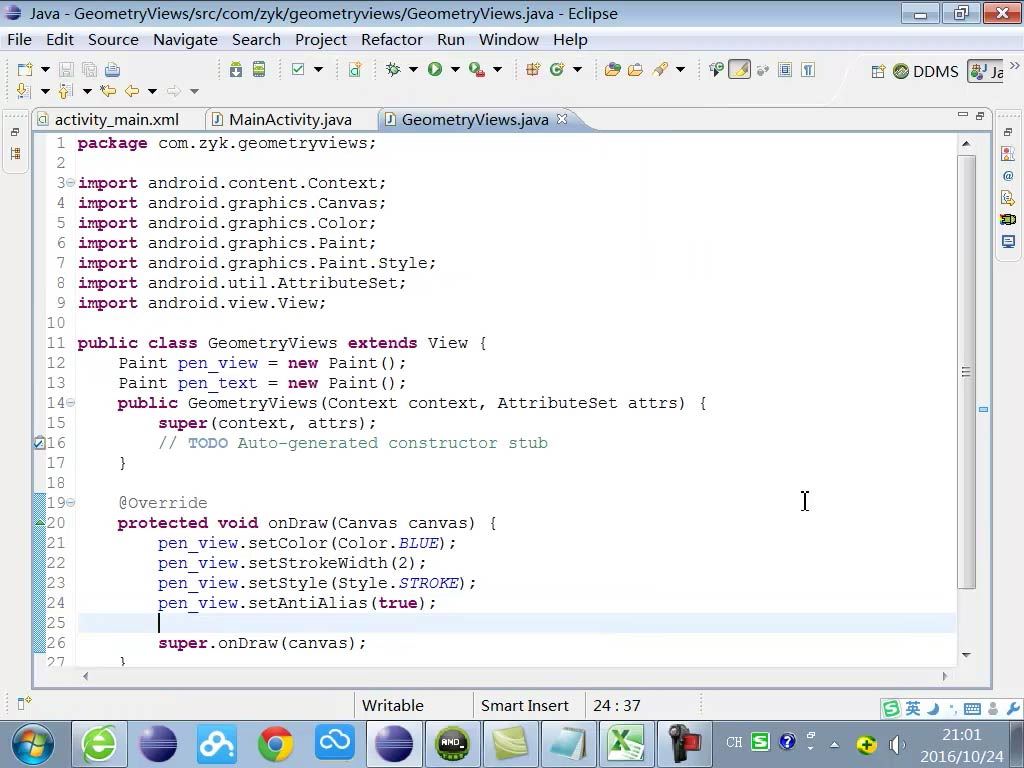Click the Open Perspective icon
The height and width of the screenshot is (768, 1024).
click(x=878, y=71)
